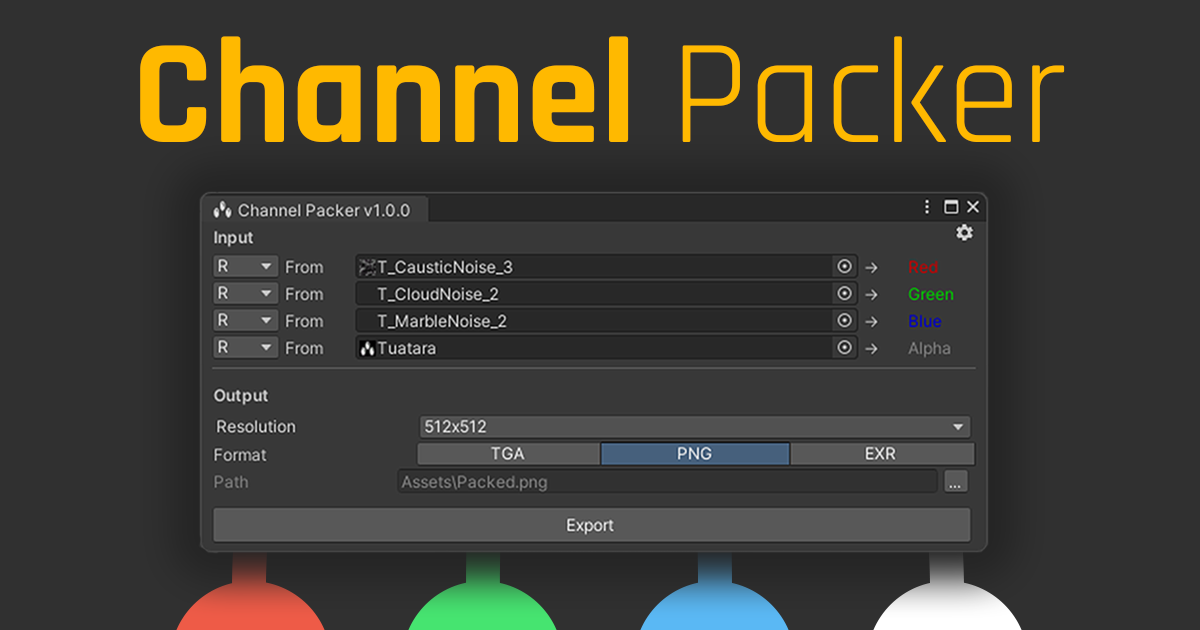Open the three-dot window menu
1200x630 pixels.
pyautogui.click(x=925, y=207)
